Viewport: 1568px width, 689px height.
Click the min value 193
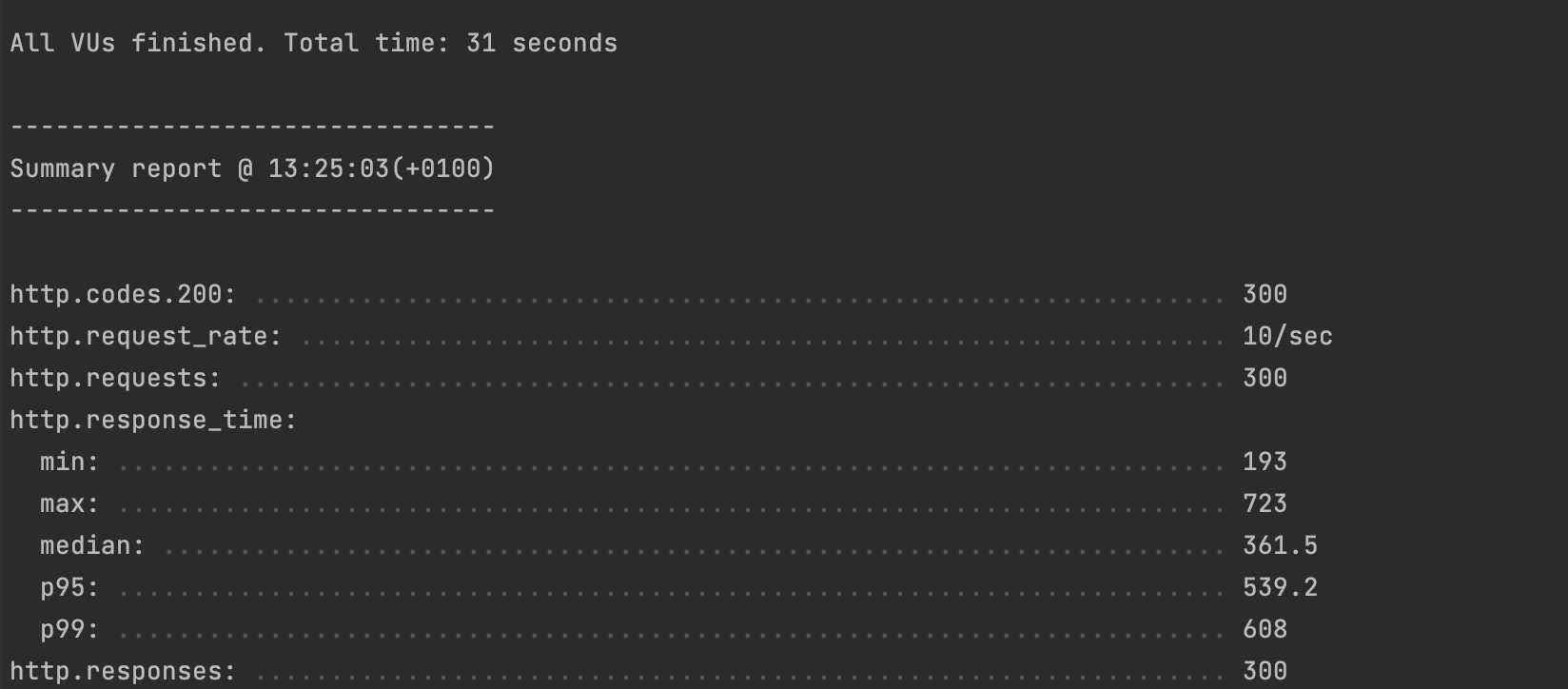tap(1264, 462)
